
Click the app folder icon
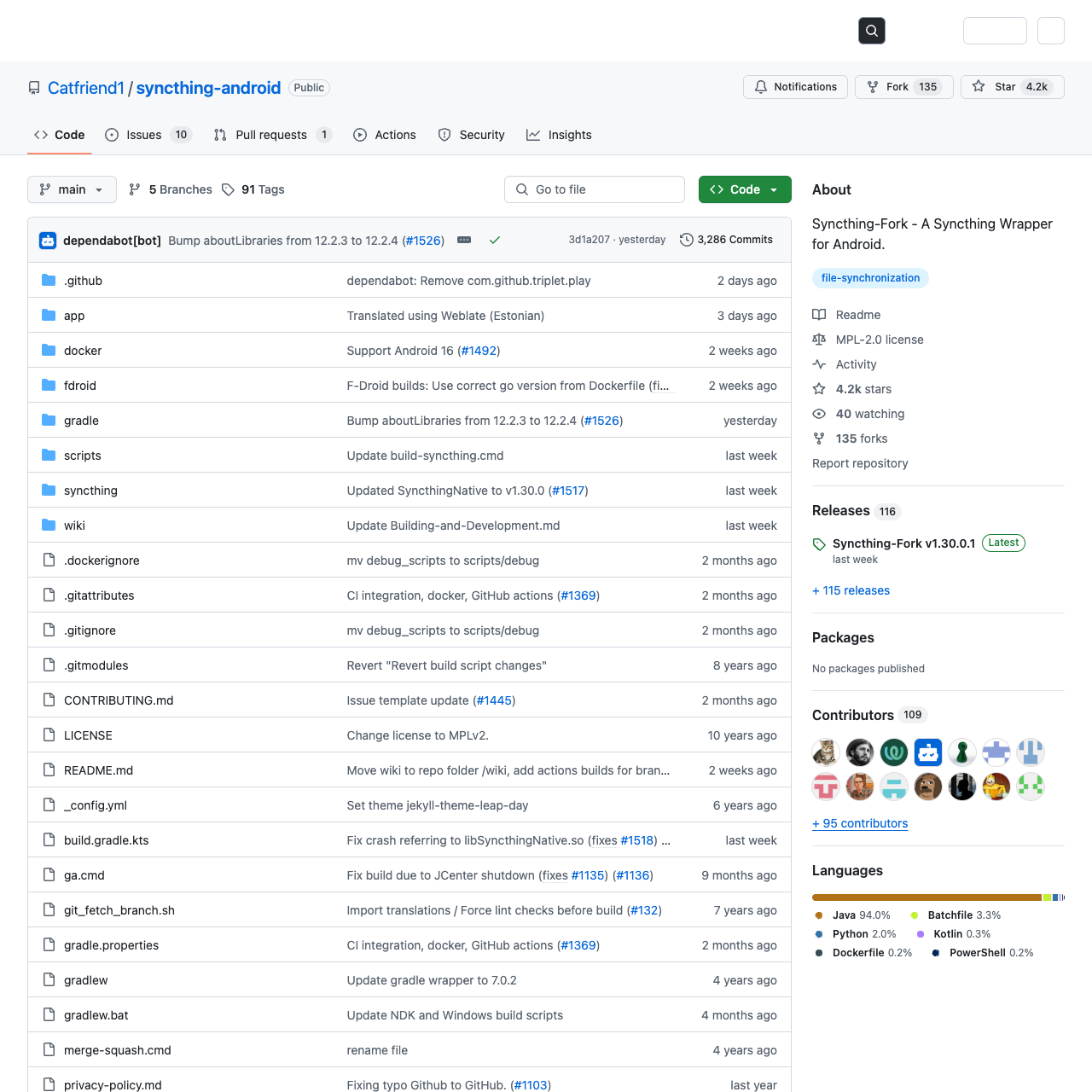click(49, 315)
